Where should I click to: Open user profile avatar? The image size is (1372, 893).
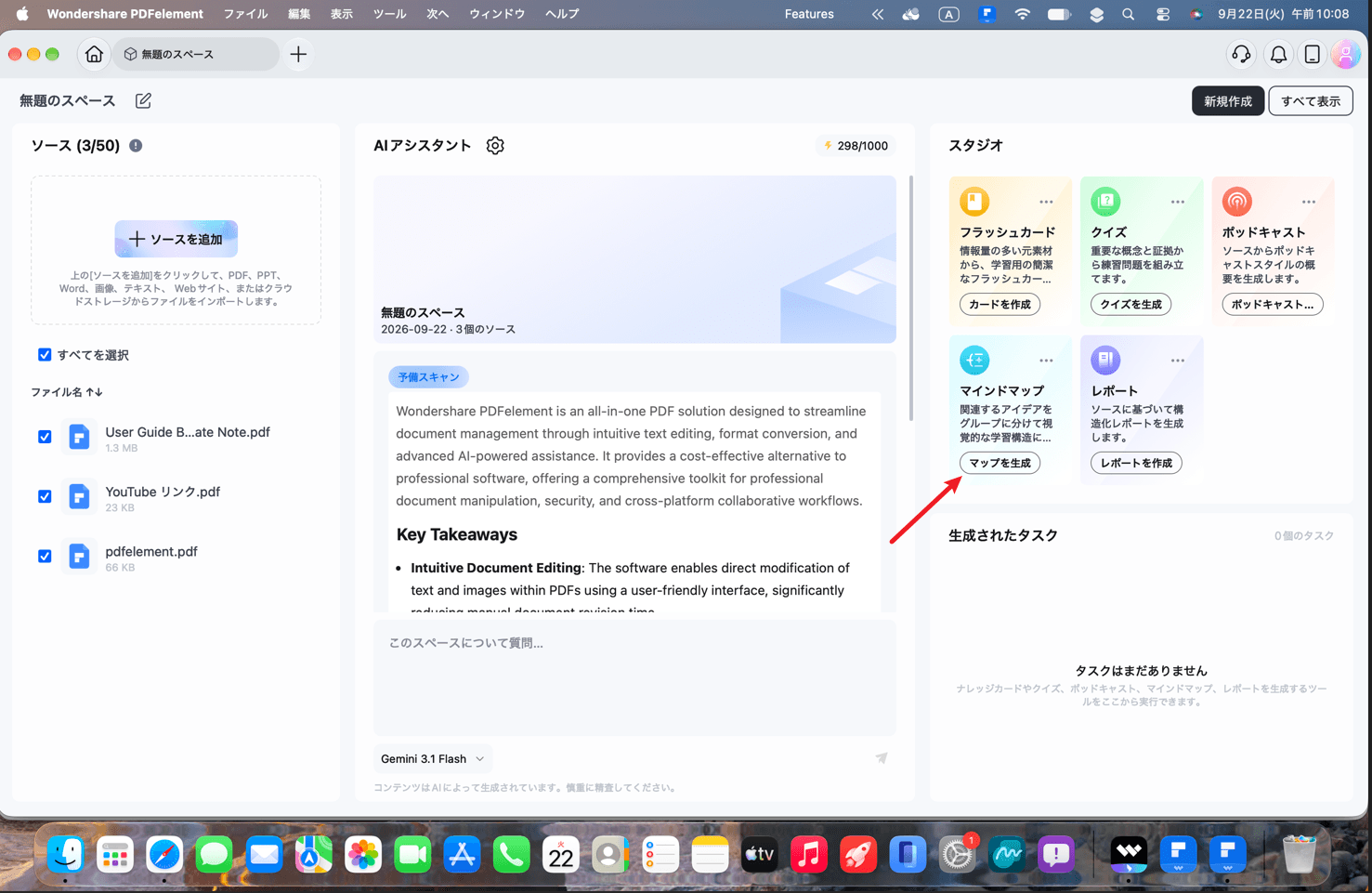click(1345, 55)
